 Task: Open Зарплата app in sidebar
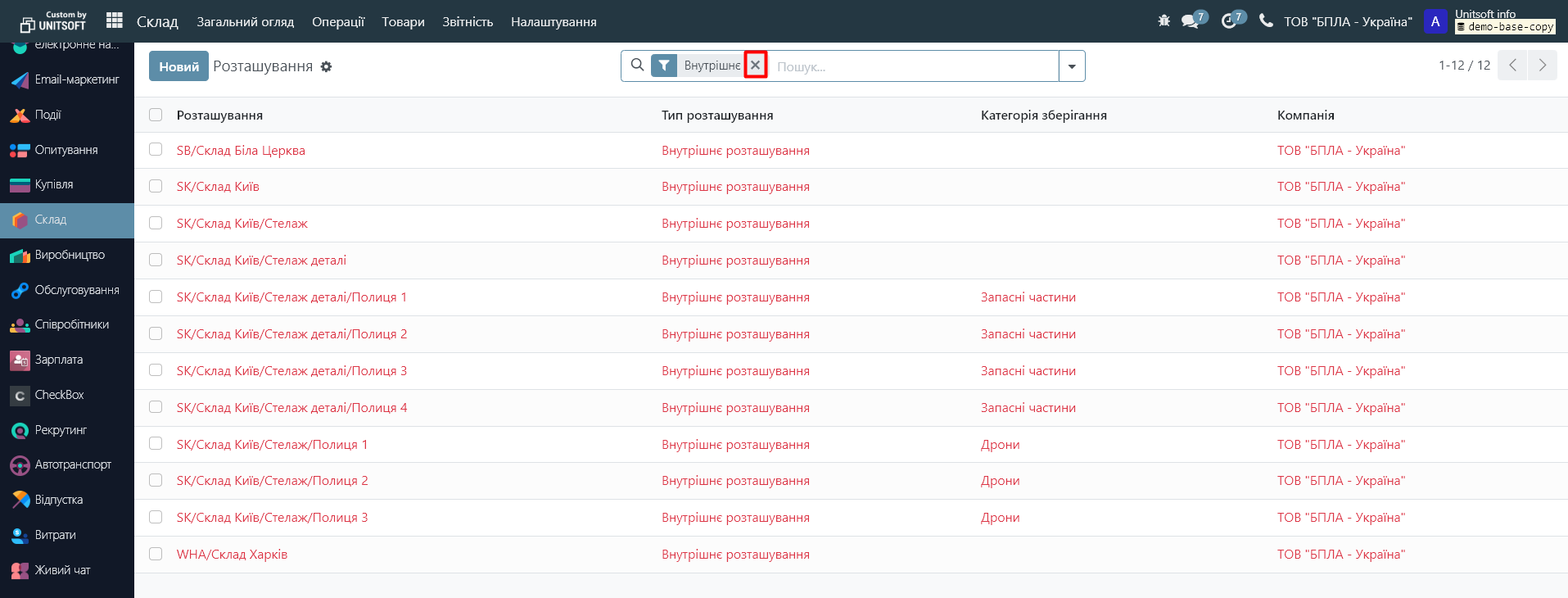click(x=67, y=360)
